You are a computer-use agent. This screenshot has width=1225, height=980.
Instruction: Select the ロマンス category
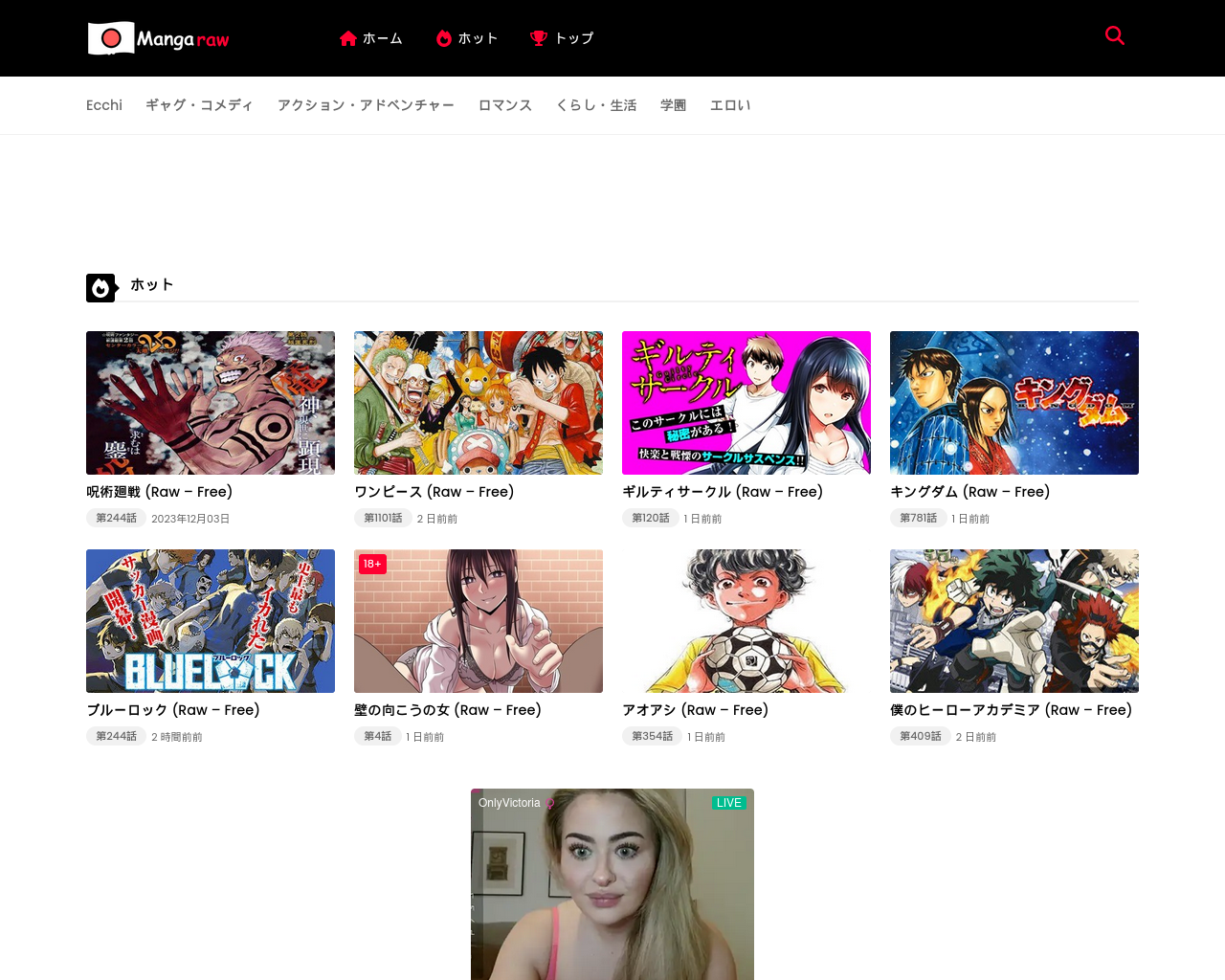click(x=505, y=105)
